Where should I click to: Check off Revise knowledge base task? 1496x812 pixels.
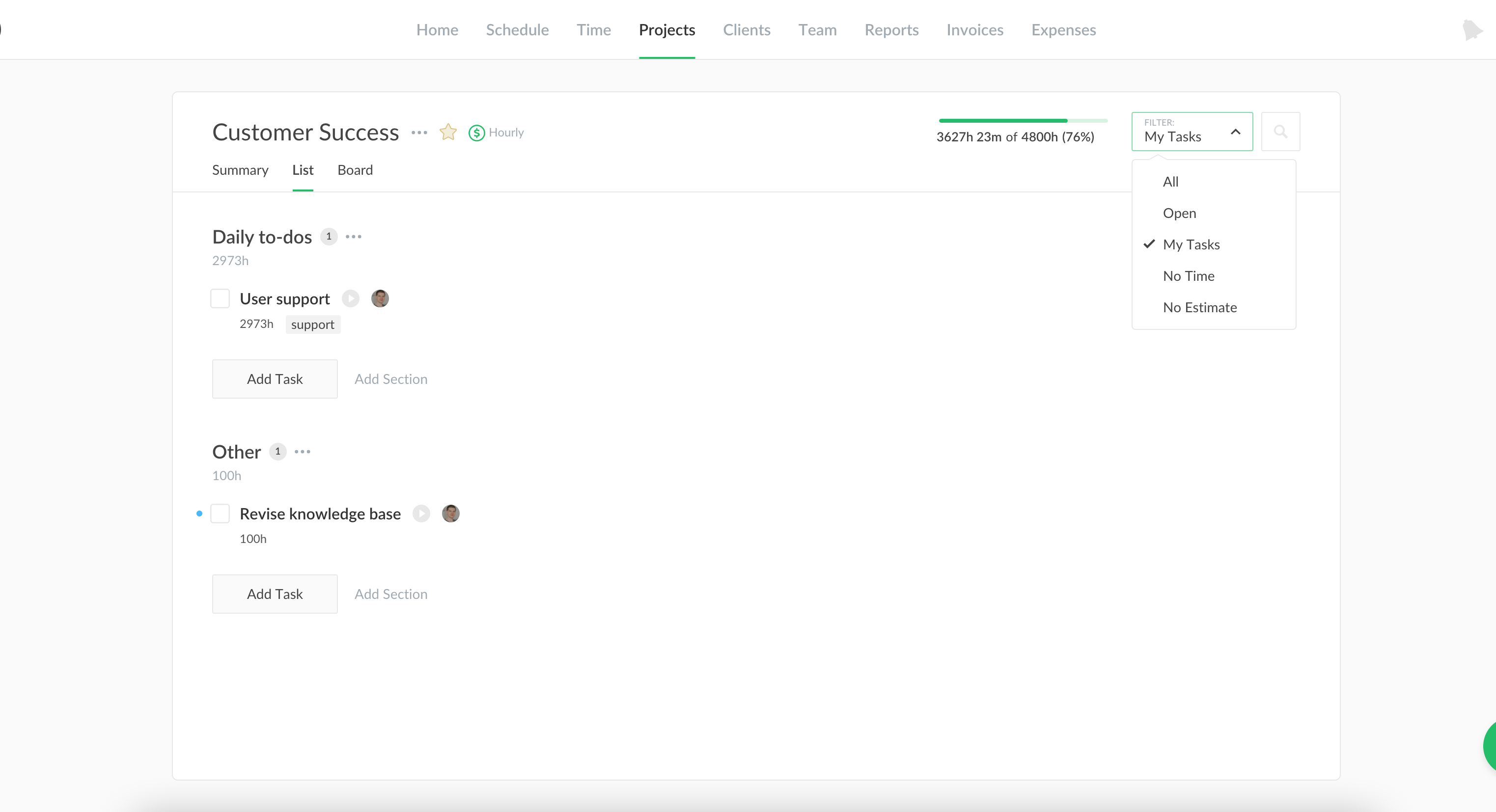tap(220, 514)
